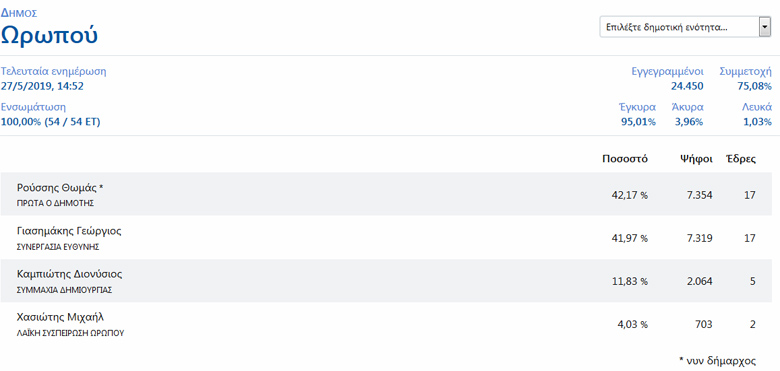
Task: Click ΛΑΪΚΗ ΣΥΣΠΕΙΡΩΣΗ ΩΡΩΠΟΥ party label
Action: 70,333
